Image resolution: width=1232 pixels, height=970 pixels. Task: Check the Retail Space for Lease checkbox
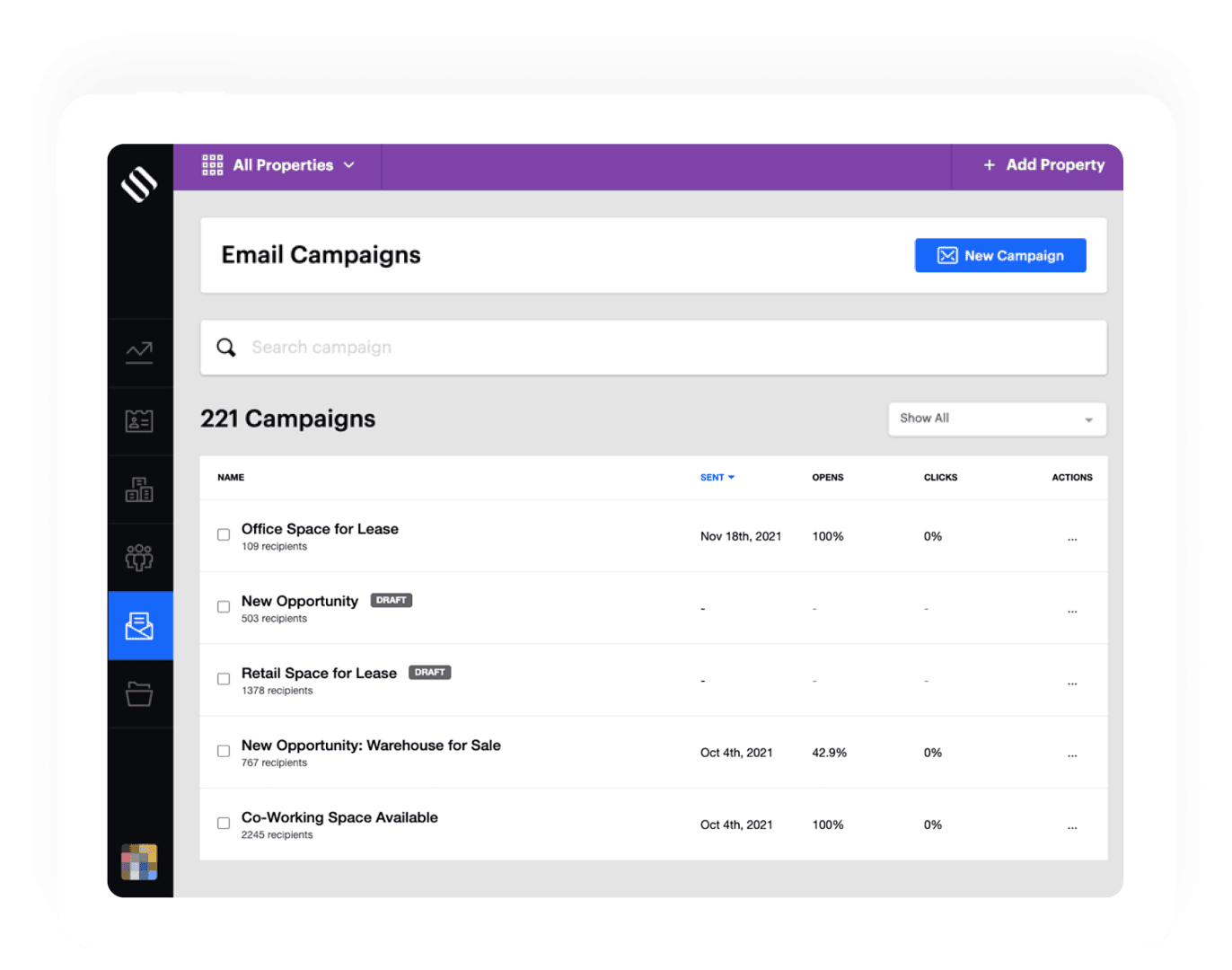coord(224,679)
